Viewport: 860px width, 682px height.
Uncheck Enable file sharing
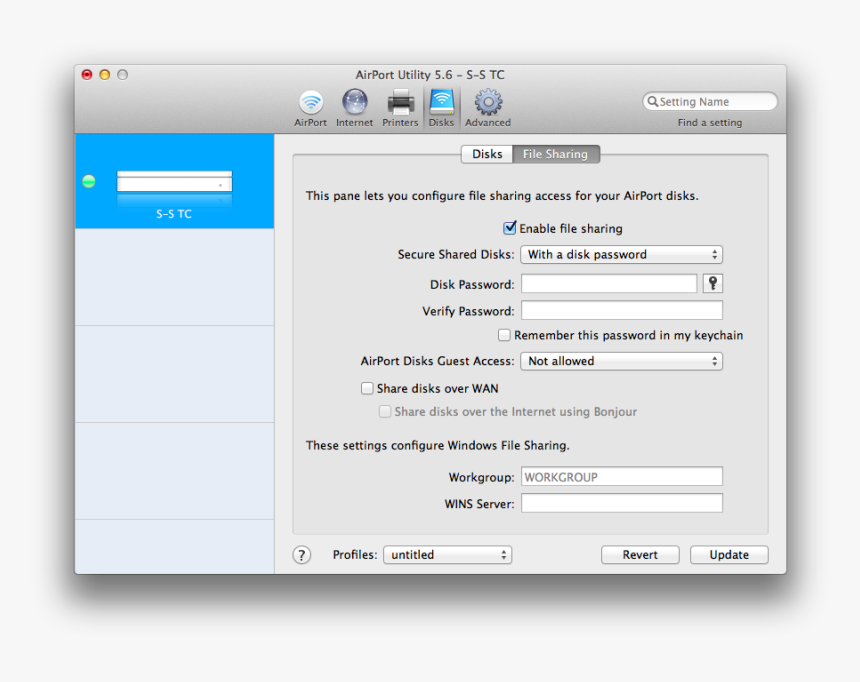tap(510, 228)
